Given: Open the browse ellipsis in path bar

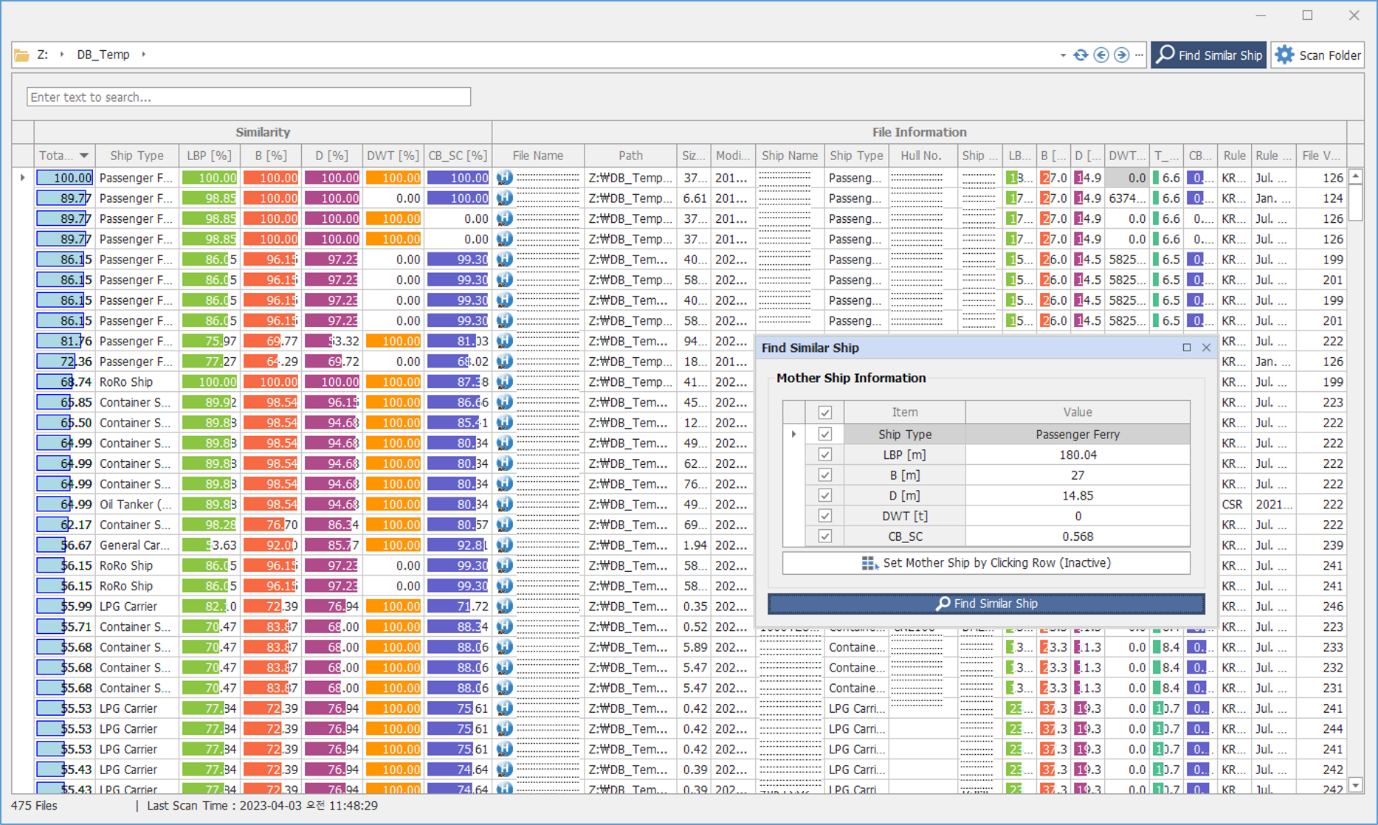Looking at the screenshot, I should click(1139, 55).
